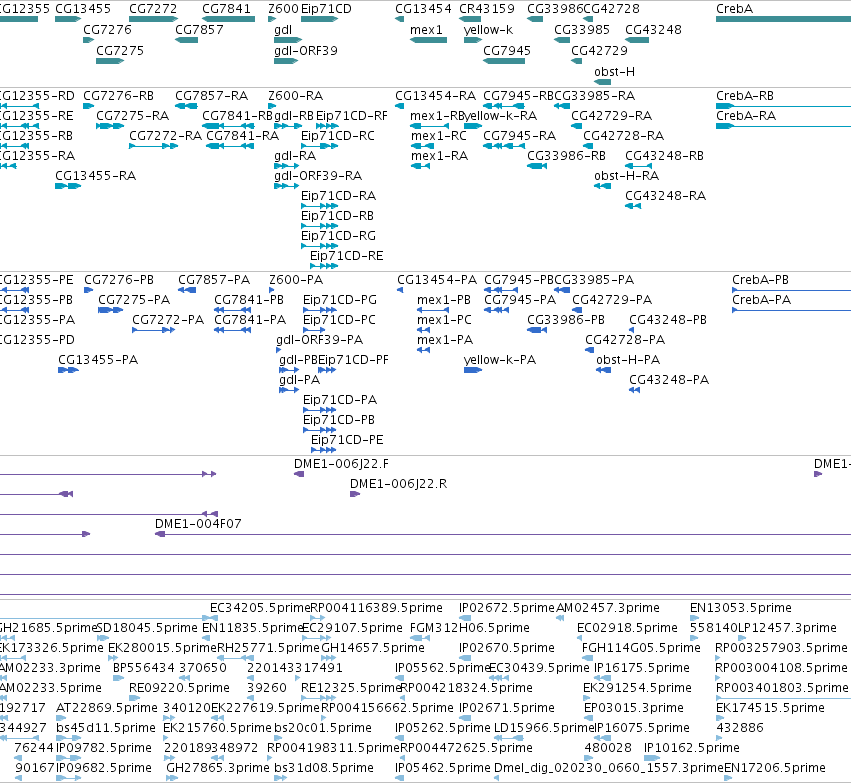Click protein CG43248-PA
Screen dimensions: 851x783
tap(669, 380)
